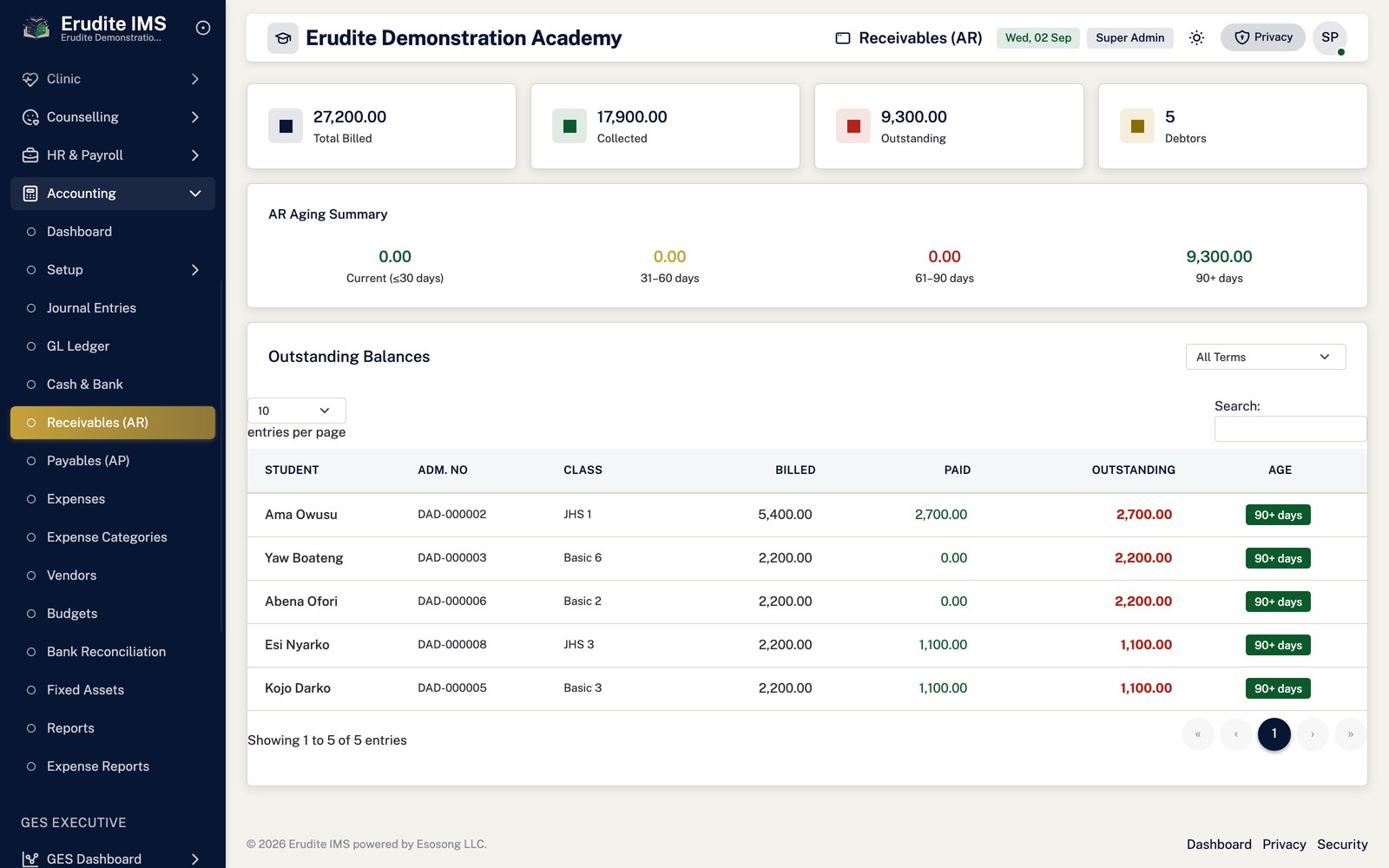Open the SP user avatar menu

(1330, 37)
